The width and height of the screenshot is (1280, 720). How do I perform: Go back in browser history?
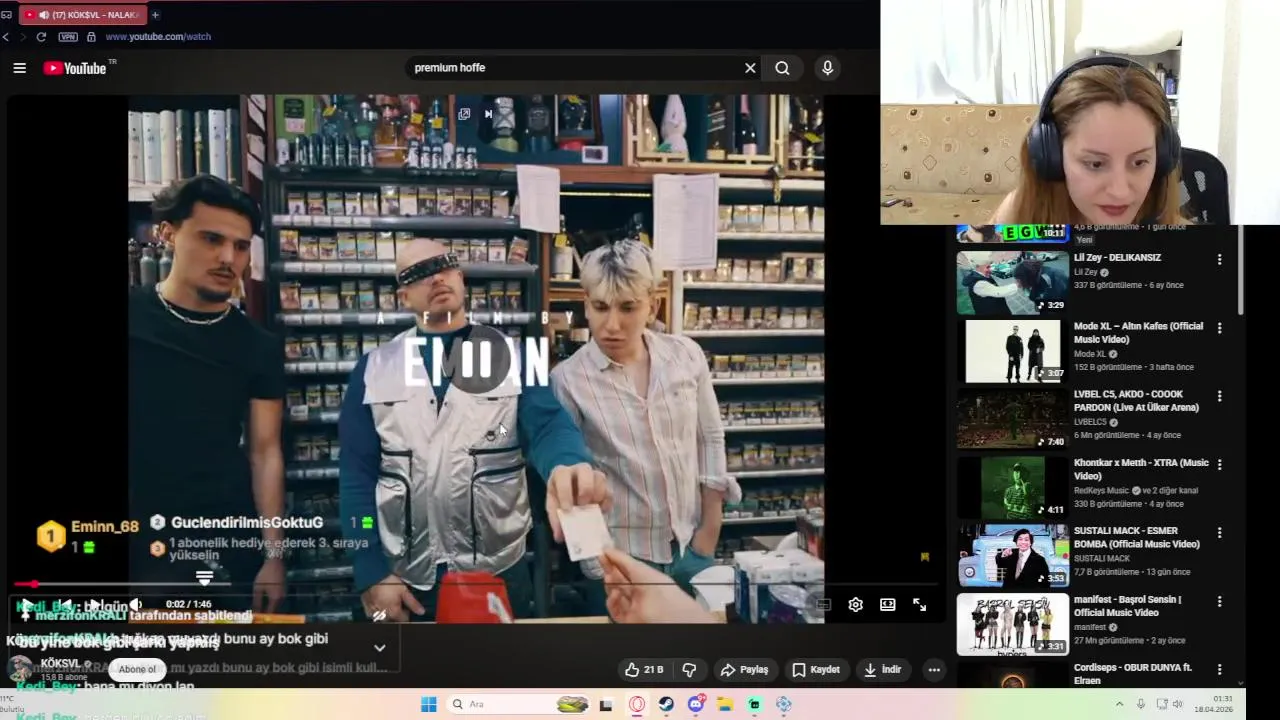coord(6,37)
